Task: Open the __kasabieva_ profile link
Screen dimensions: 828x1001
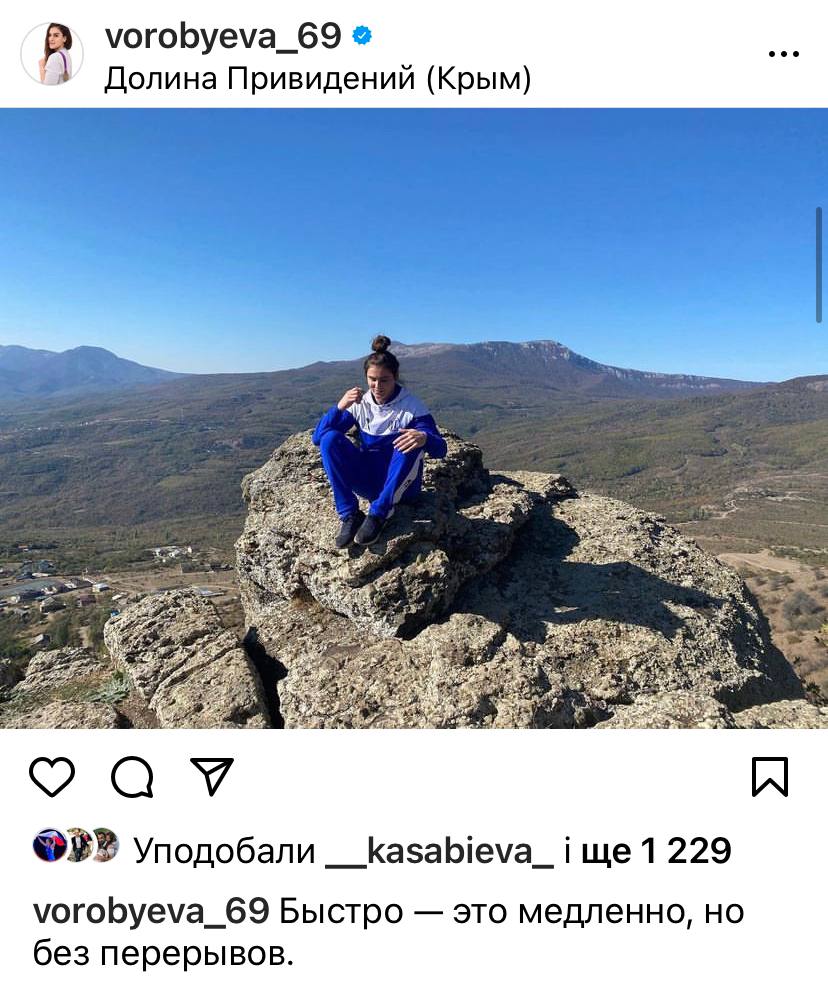Action: click(x=440, y=851)
